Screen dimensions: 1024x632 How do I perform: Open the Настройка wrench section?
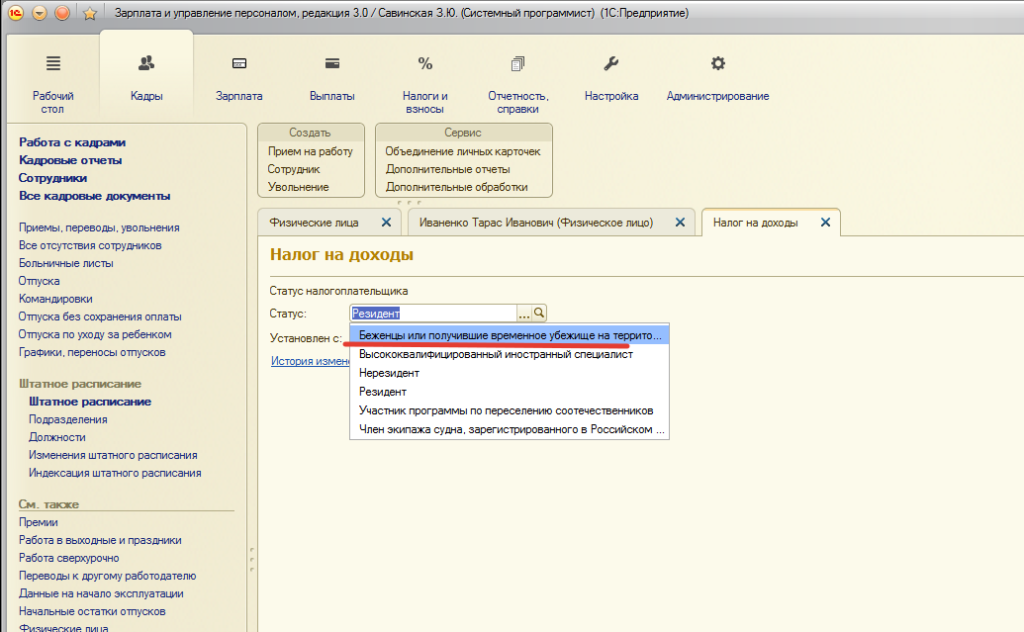point(611,78)
